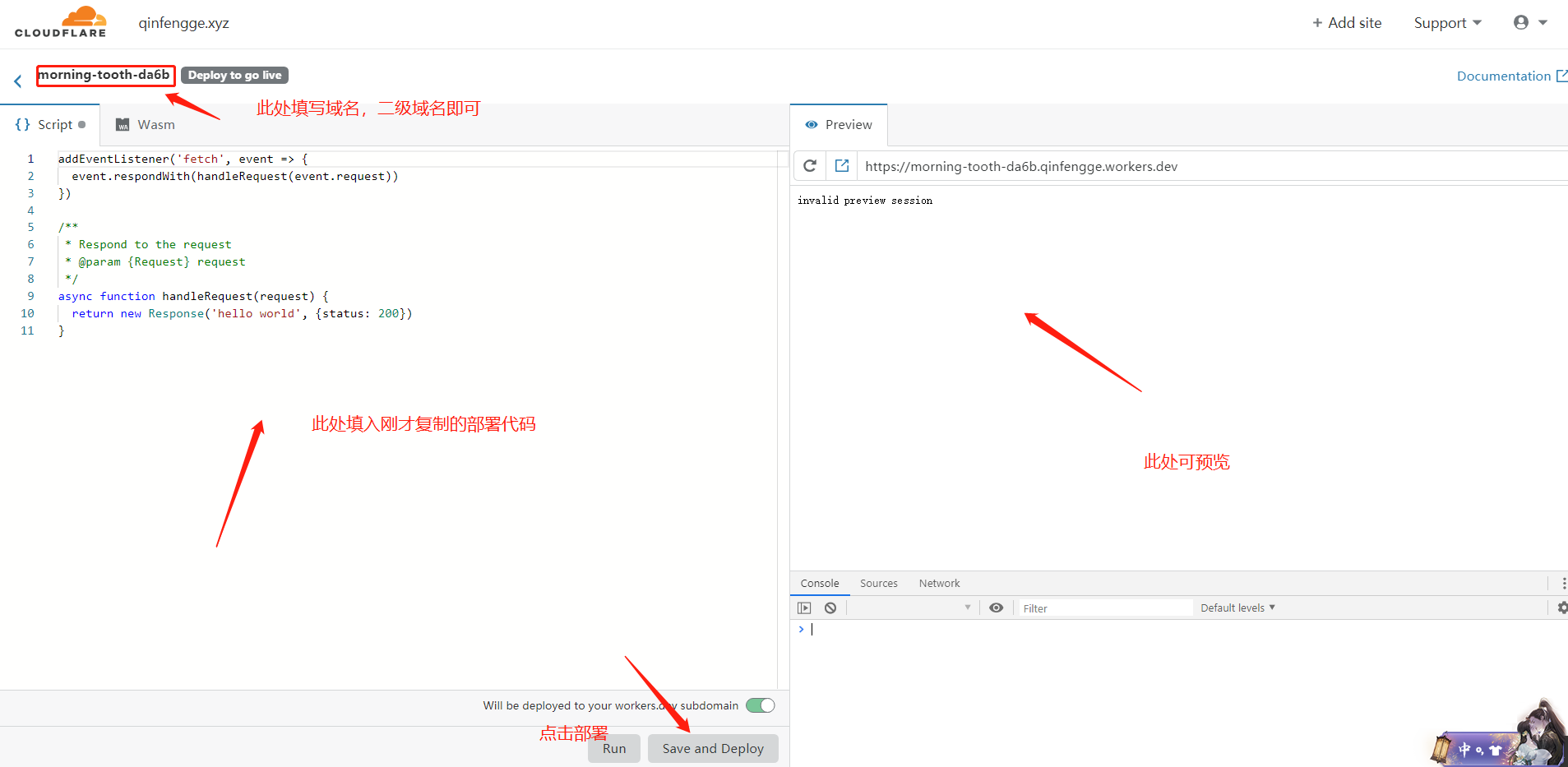Open the Console tab
The image size is (1568, 767).
click(820, 584)
